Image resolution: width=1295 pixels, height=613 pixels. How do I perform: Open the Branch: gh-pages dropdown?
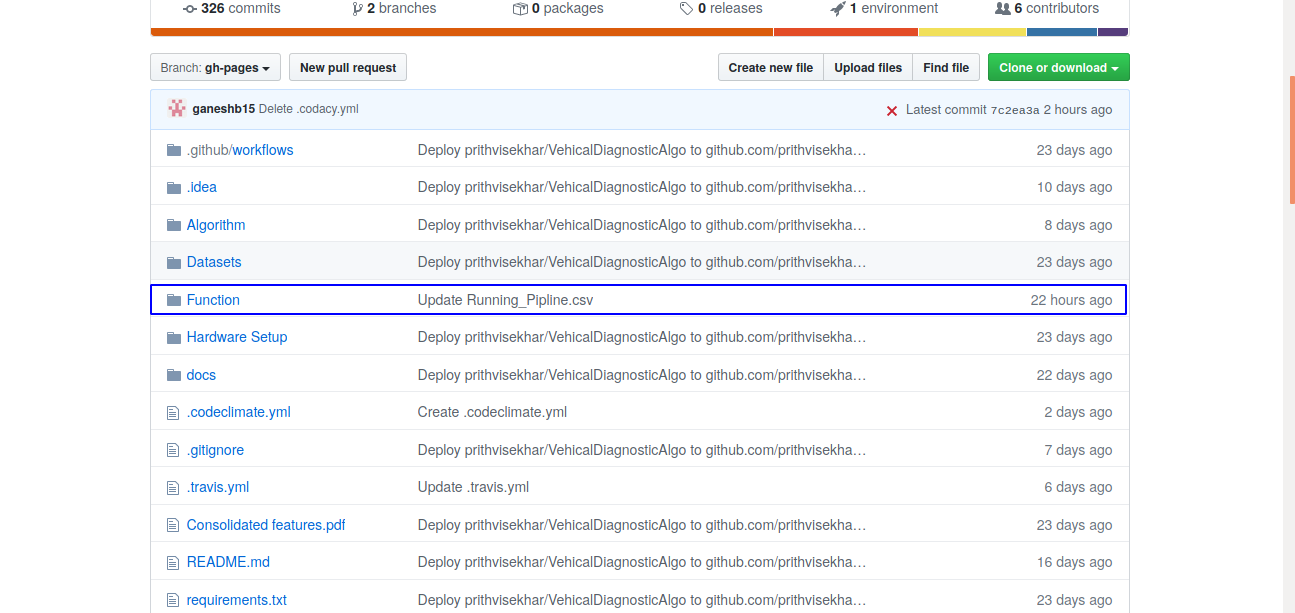pyautogui.click(x=215, y=68)
